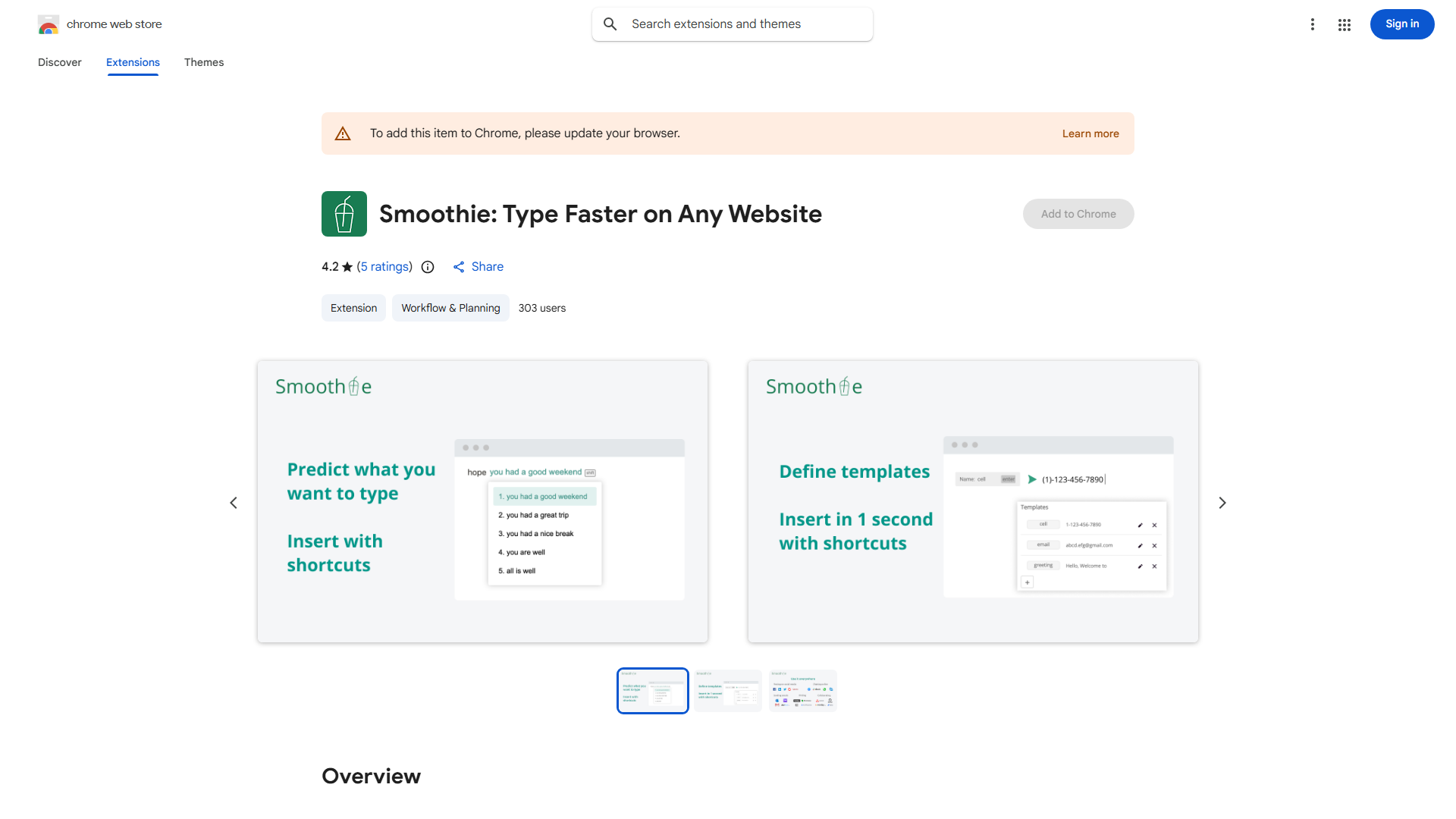Open the three-dot more options menu
This screenshot has height=819, width=1456.
(1312, 24)
